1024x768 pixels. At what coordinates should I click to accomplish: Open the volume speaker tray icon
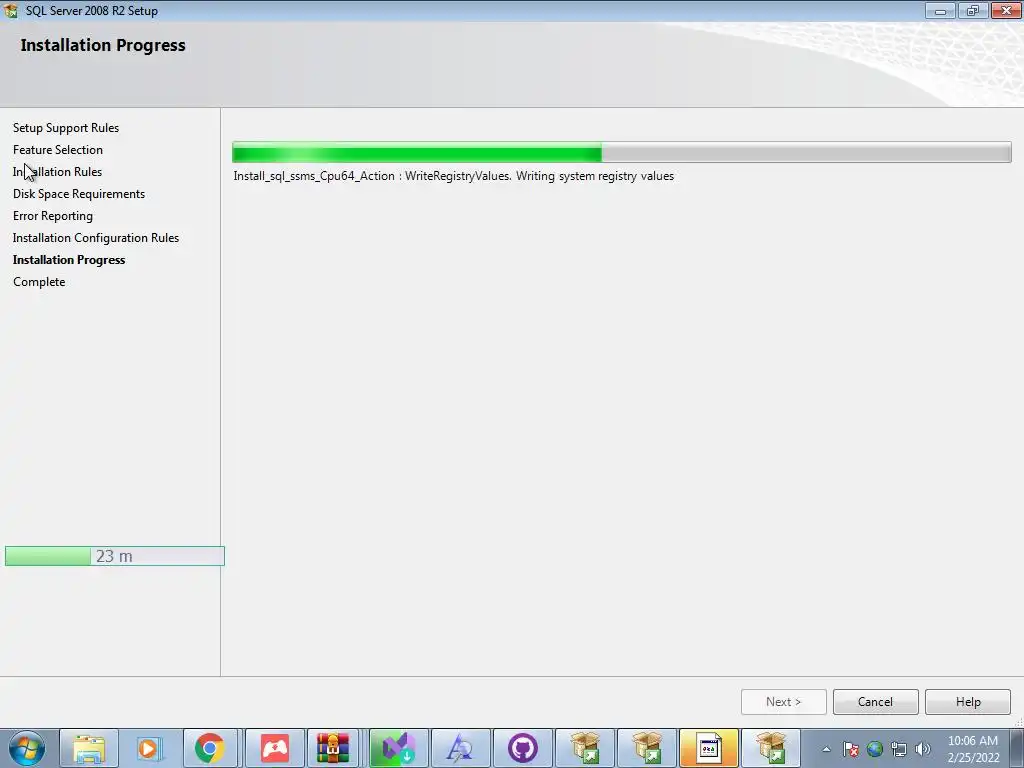click(x=923, y=749)
